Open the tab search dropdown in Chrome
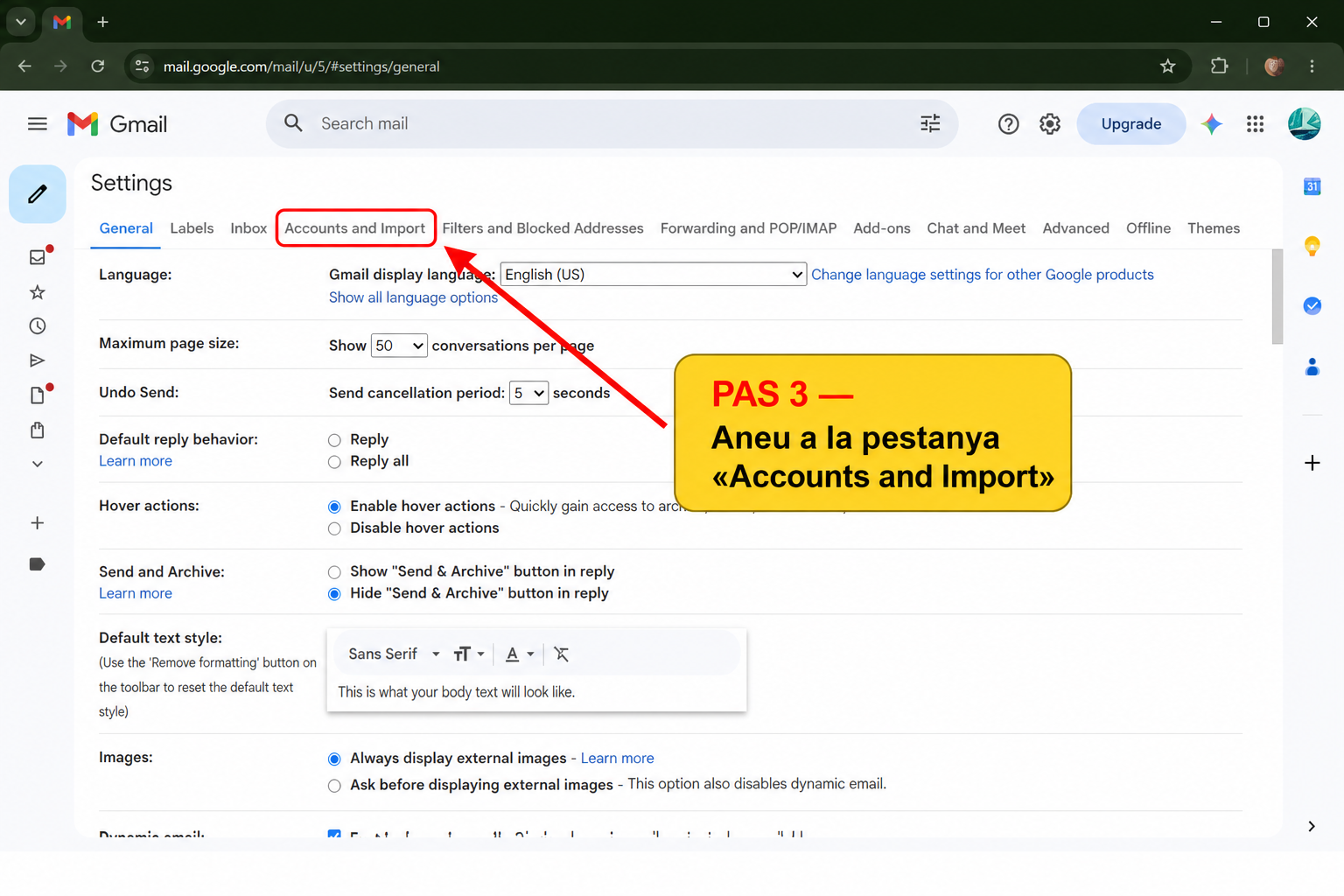Image resolution: width=1344 pixels, height=896 pixels. coord(21,22)
